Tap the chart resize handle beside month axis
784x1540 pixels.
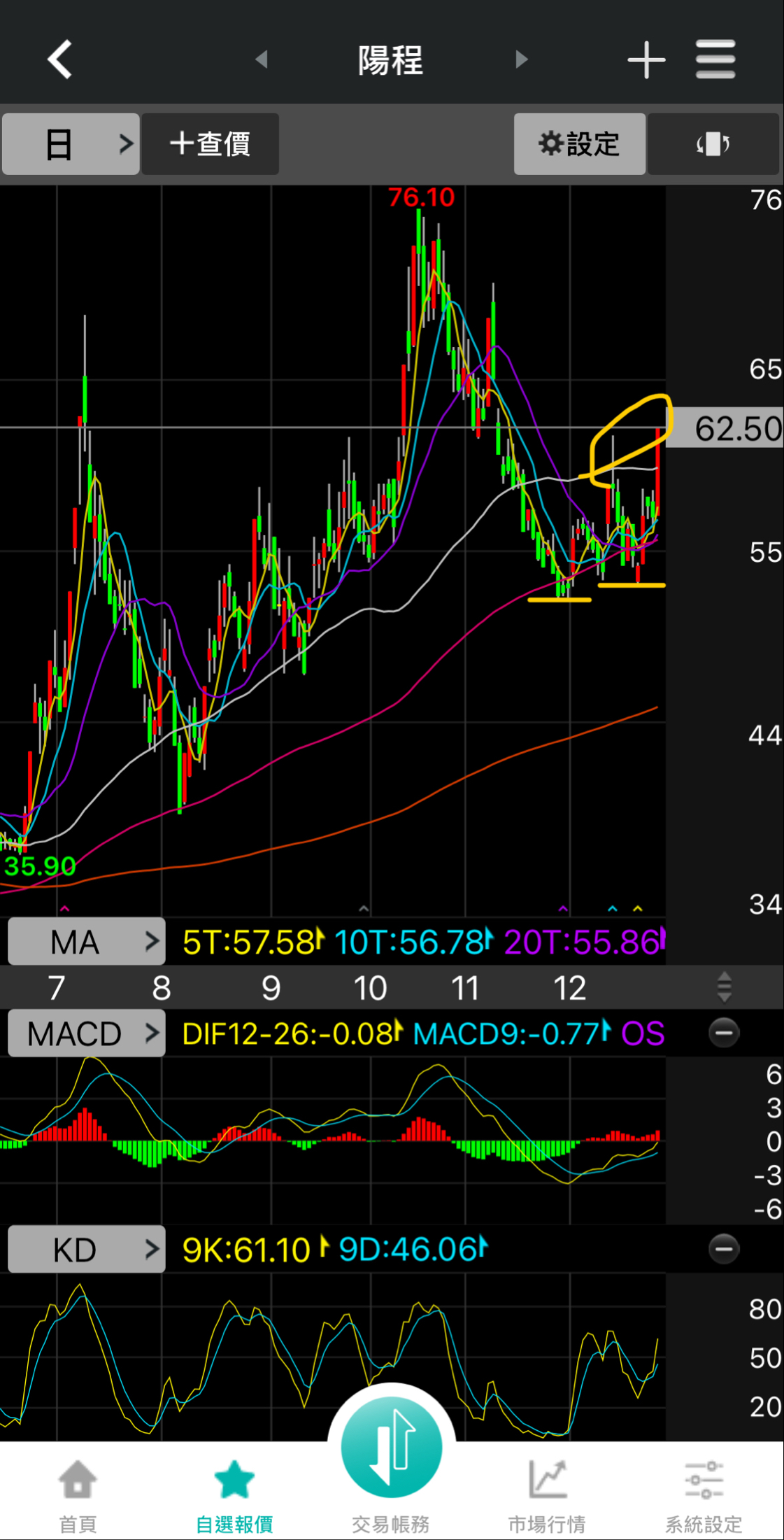[725, 987]
